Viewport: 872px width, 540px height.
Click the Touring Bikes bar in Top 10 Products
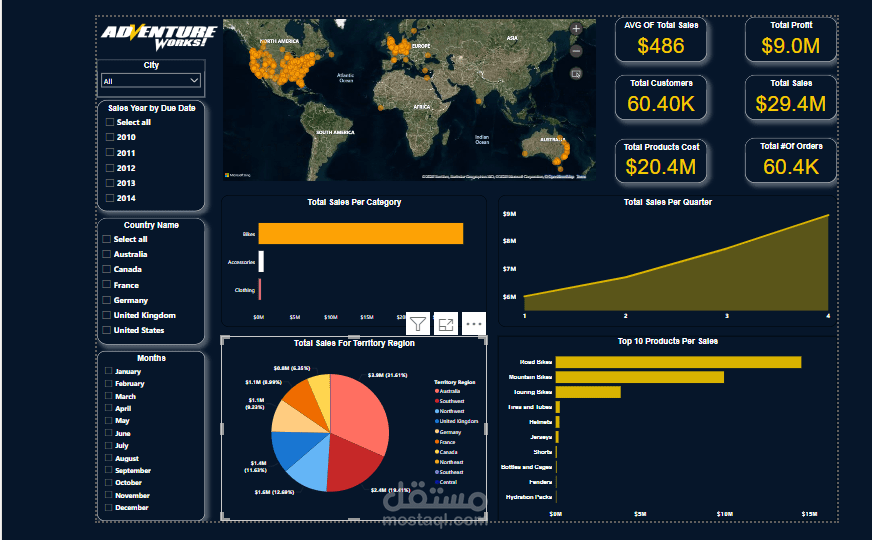(x=588, y=392)
